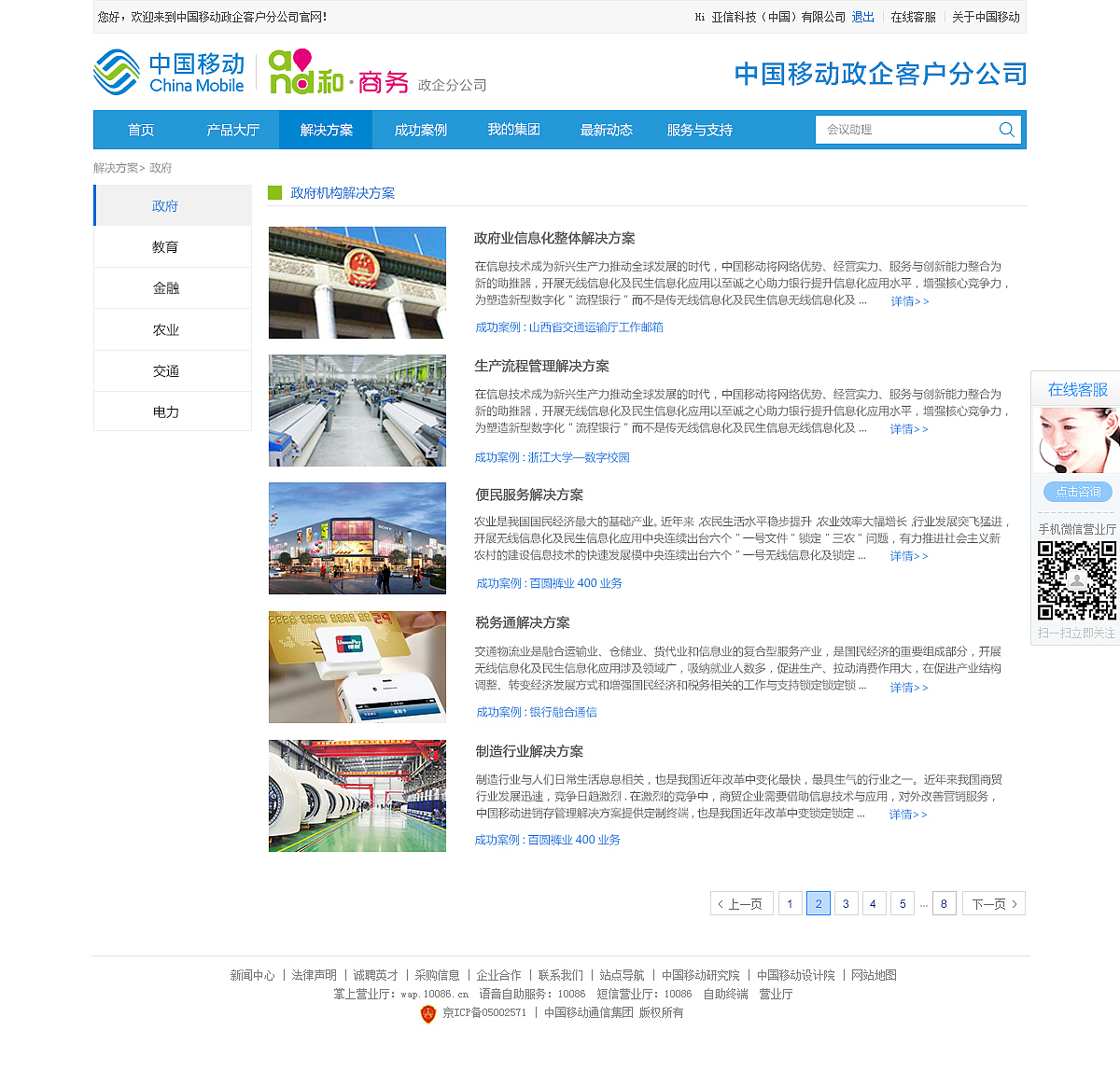Open the 最新动态 navigation tab
The image size is (1120, 1073).
[x=607, y=130]
